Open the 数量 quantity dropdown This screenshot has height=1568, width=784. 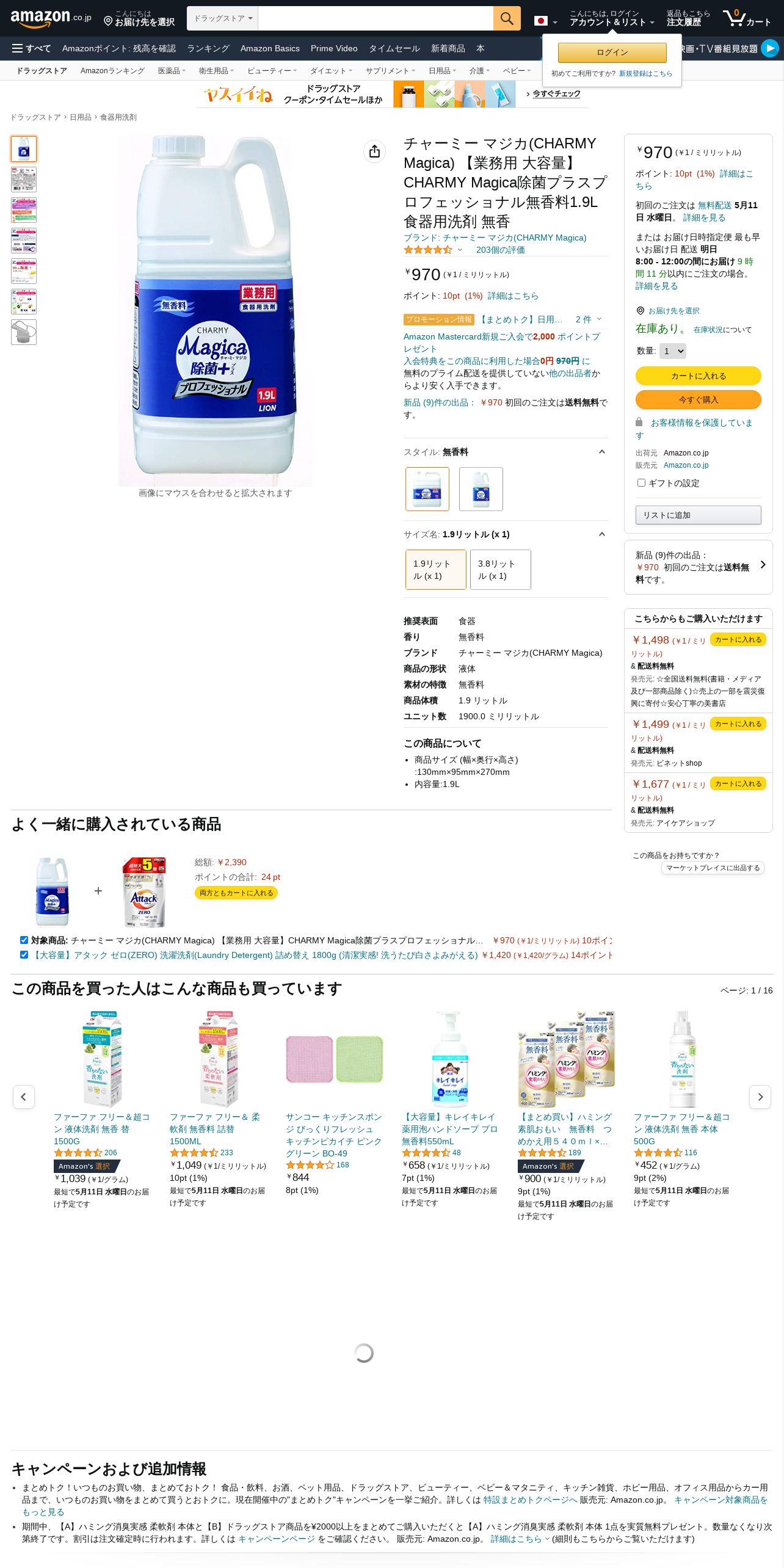673,351
